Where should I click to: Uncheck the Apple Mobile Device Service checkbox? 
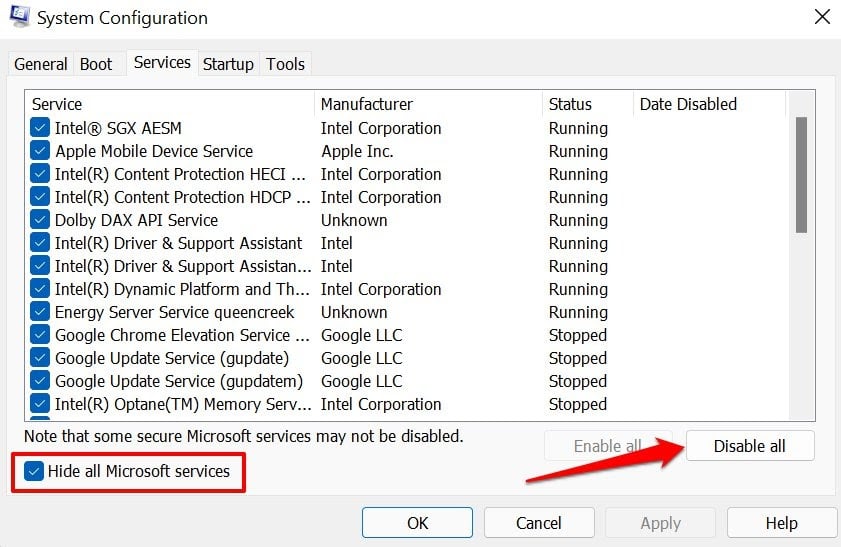(40, 151)
